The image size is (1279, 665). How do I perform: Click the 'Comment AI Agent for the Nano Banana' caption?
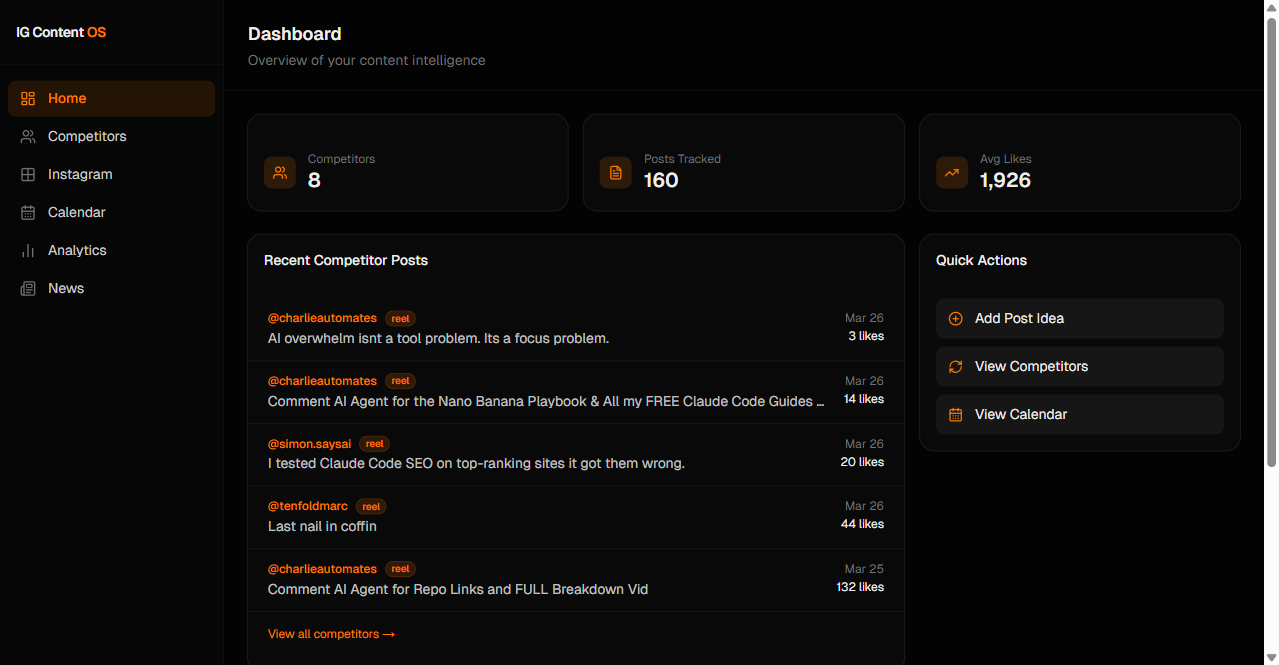pyautogui.click(x=546, y=401)
